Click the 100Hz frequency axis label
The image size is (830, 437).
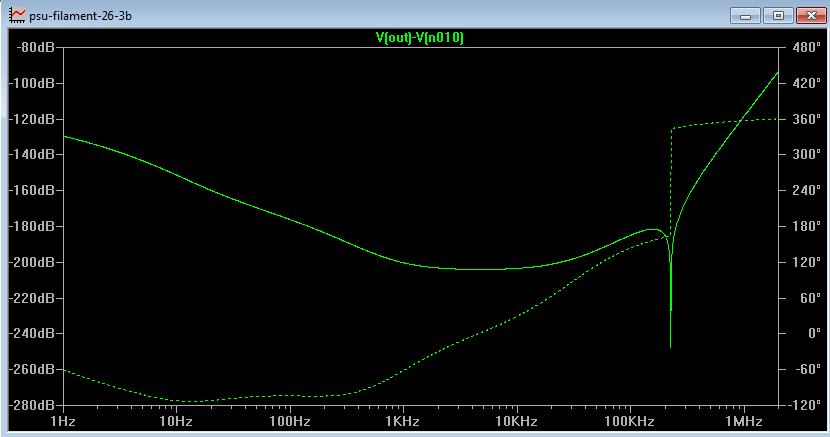click(x=290, y=422)
